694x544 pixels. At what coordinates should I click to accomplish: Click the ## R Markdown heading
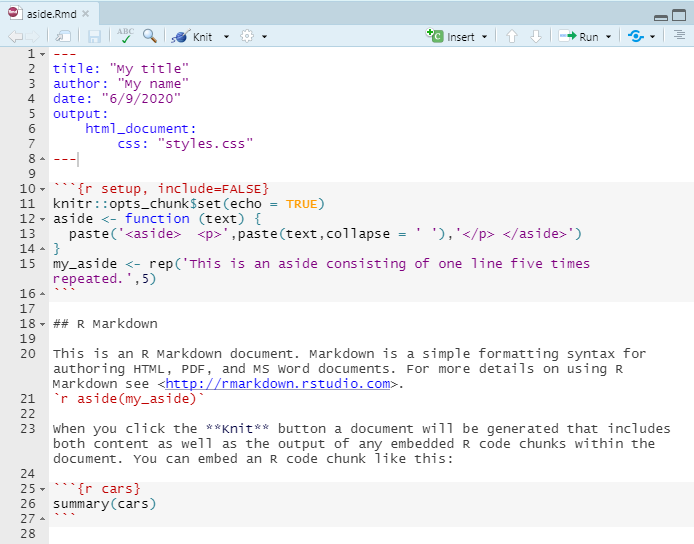point(105,324)
